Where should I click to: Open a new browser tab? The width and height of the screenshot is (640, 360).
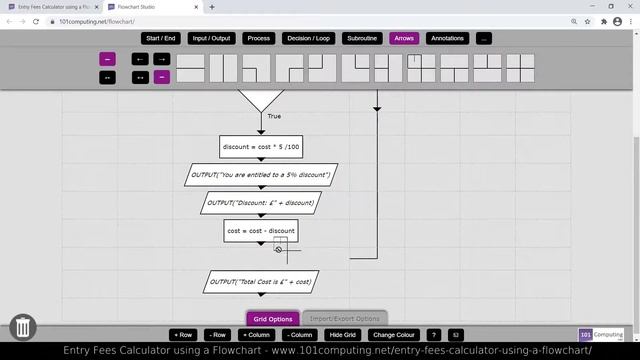point(212,7)
